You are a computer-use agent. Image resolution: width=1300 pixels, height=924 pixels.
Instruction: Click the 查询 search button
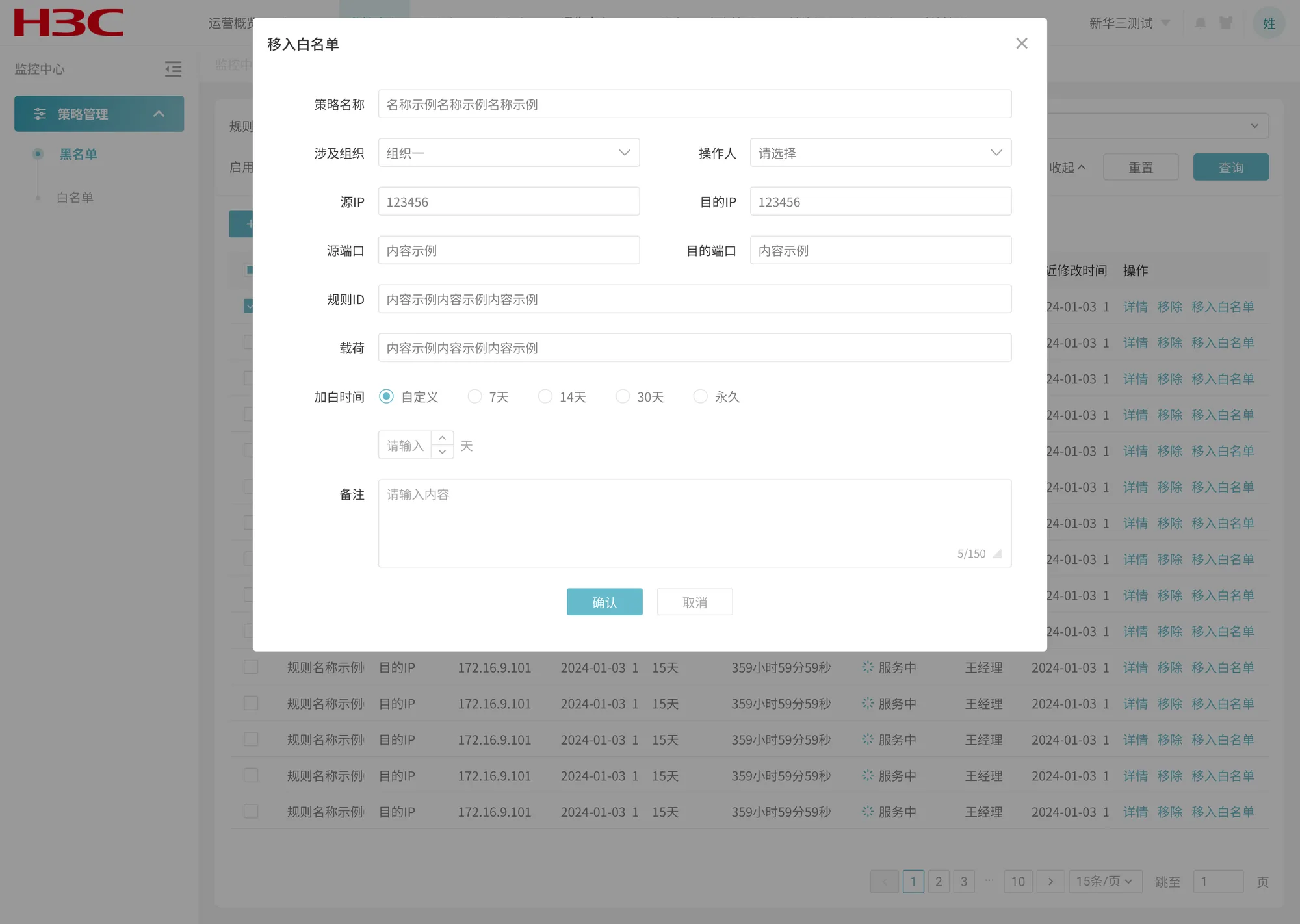click(x=1231, y=167)
